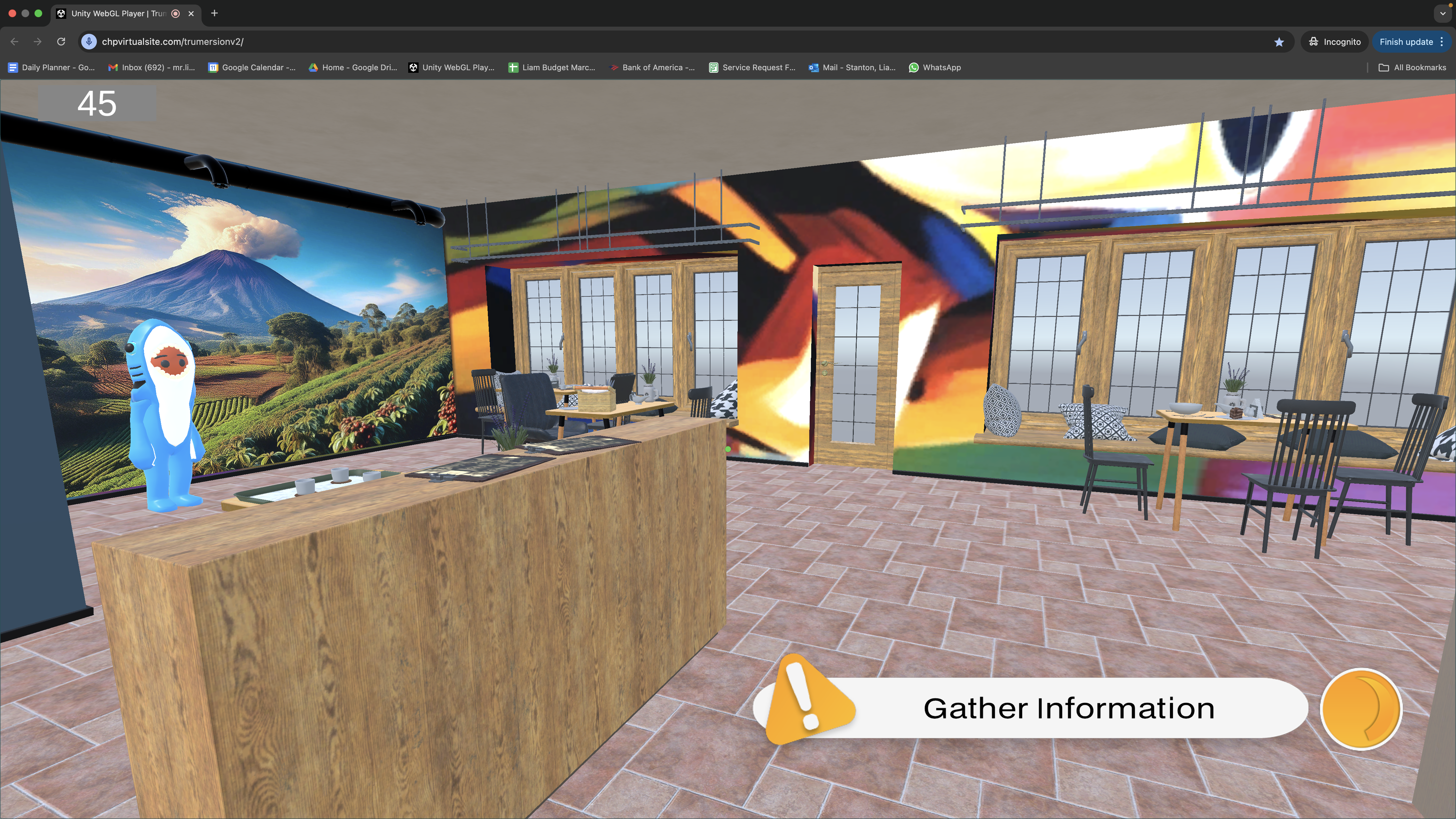Click the recording indicator on the tab

pos(176,14)
